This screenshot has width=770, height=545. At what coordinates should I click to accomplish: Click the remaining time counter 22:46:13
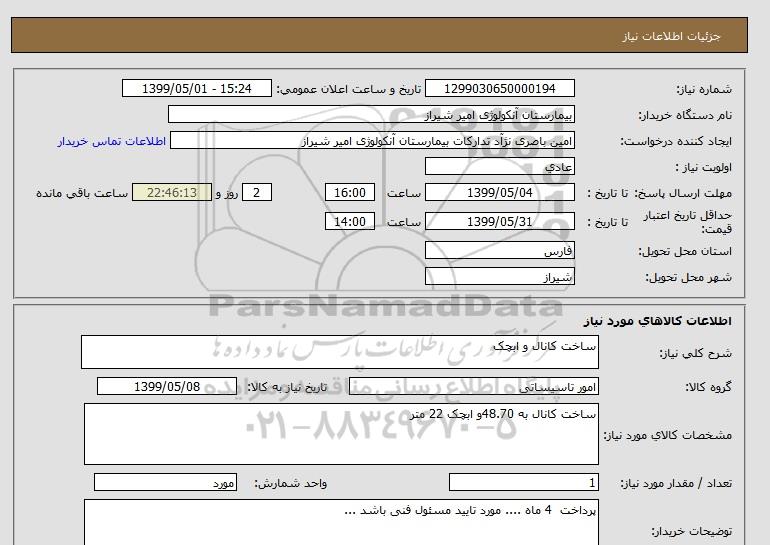(x=172, y=192)
